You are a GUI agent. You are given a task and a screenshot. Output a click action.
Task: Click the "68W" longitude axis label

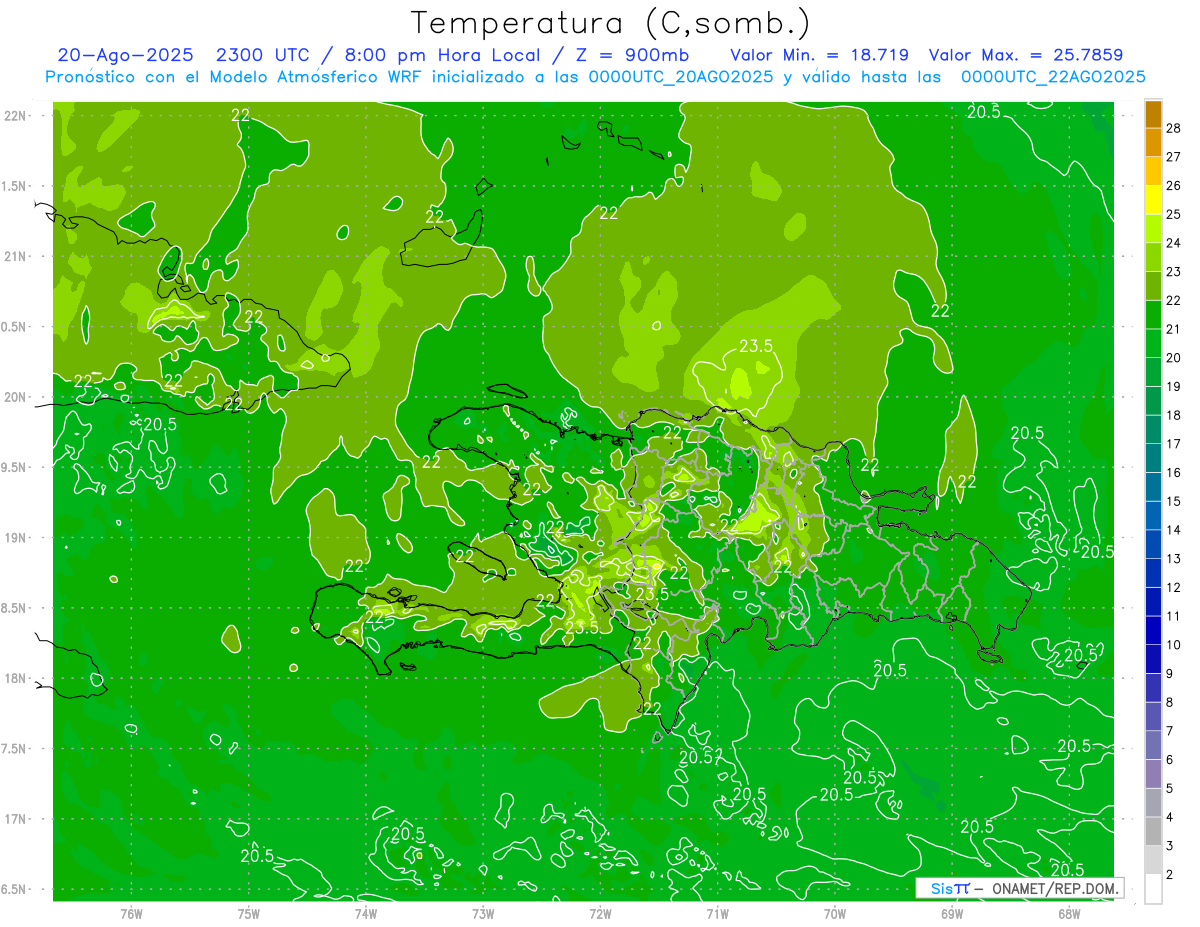coord(1069,913)
